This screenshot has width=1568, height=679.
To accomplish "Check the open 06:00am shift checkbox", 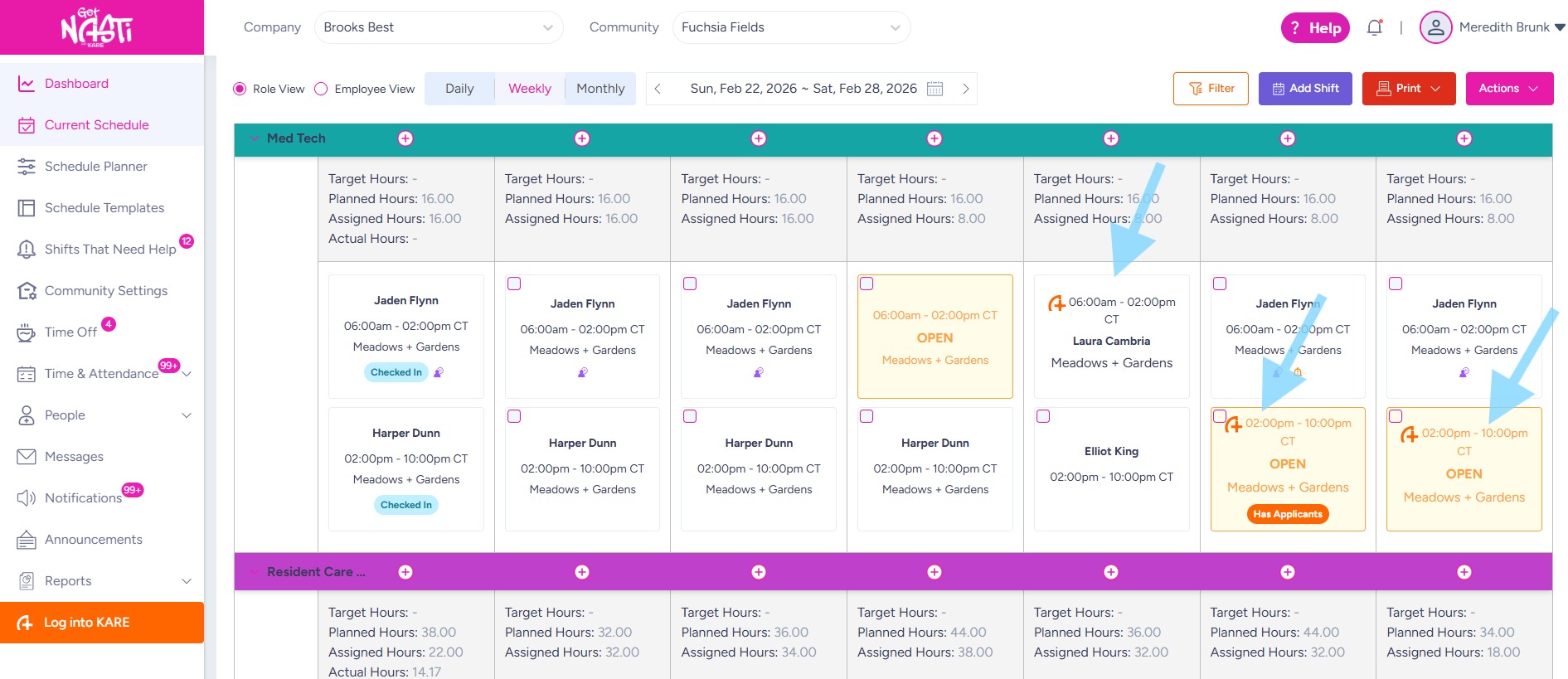I will click(867, 284).
